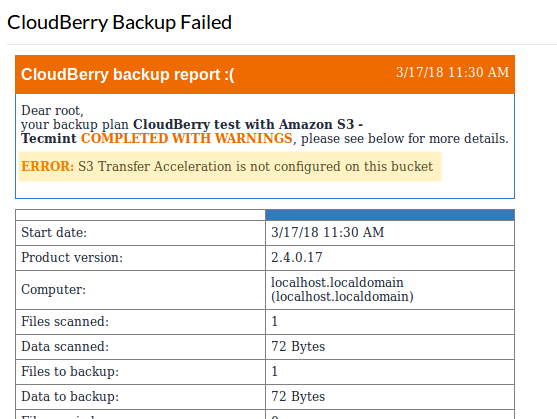The width and height of the screenshot is (557, 419).
Task: Click the product version value 2.4.0.17
Action: [x=297, y=258]
